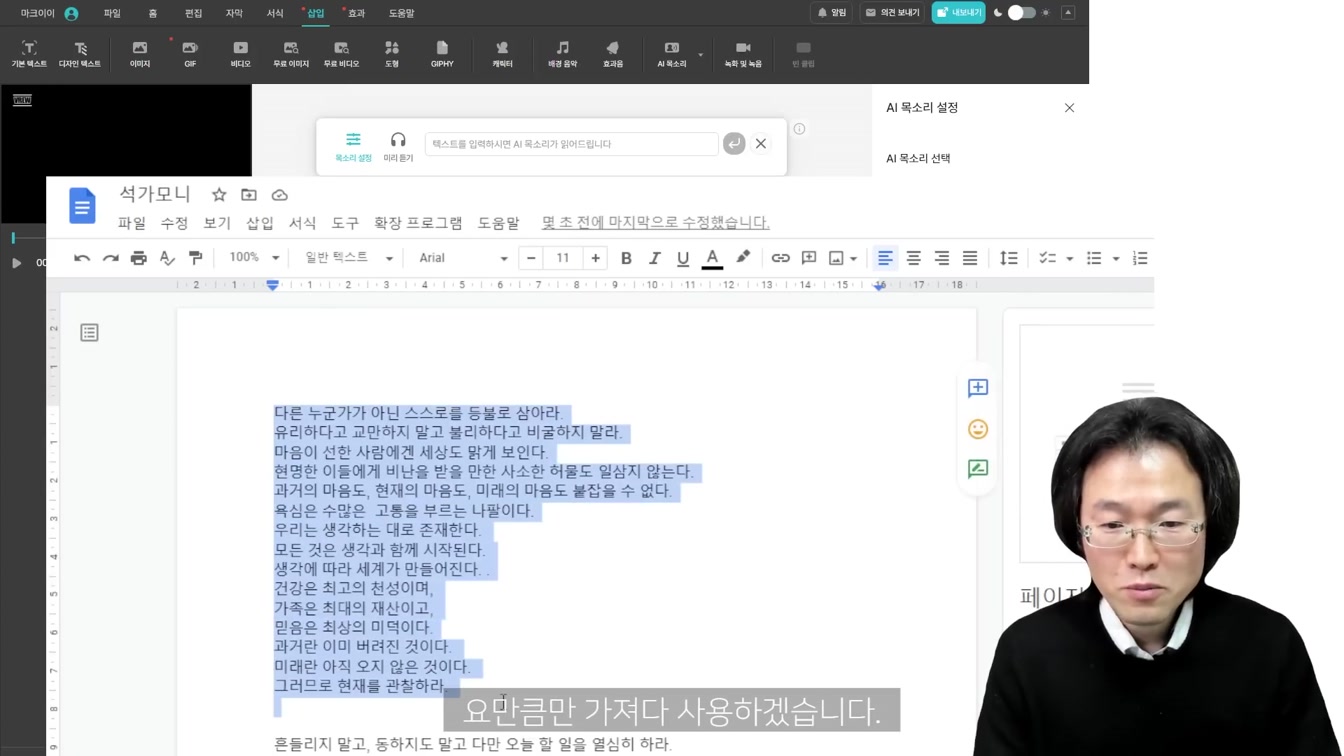
Task: Toggle italic formatting
Action: pos(654,258)
